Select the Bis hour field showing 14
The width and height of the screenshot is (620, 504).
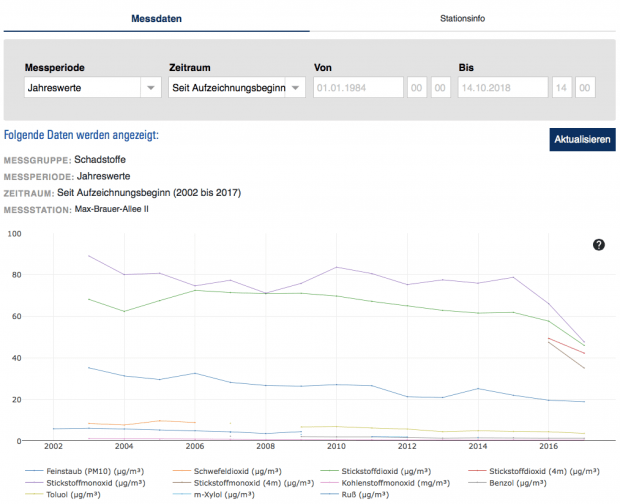(562, 89)
